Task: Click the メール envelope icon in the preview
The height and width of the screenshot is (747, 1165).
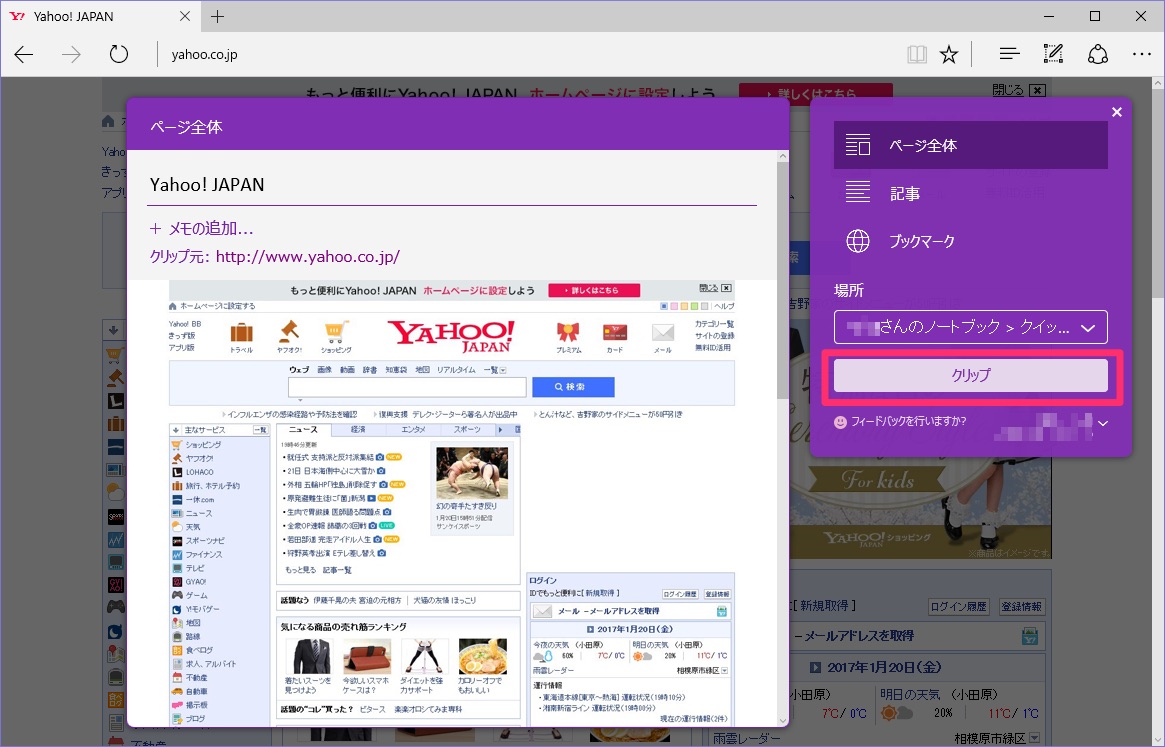Action: tap(663, 332)
